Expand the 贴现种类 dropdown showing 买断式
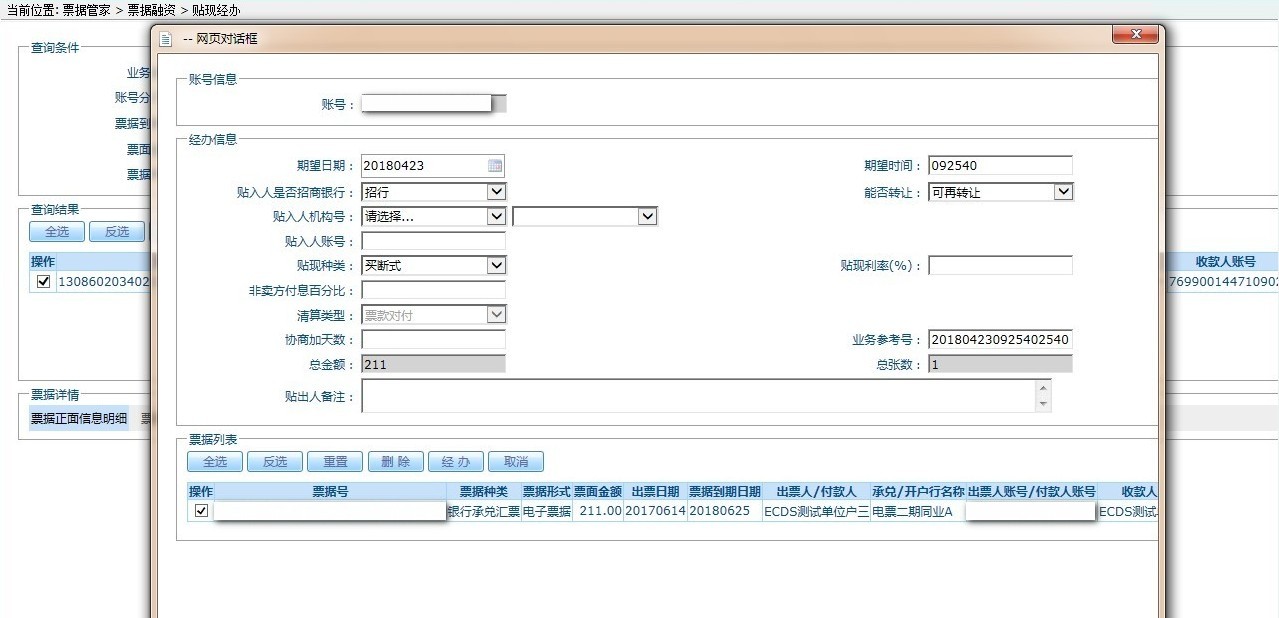The image size is (1279, 618). point(496,265)
